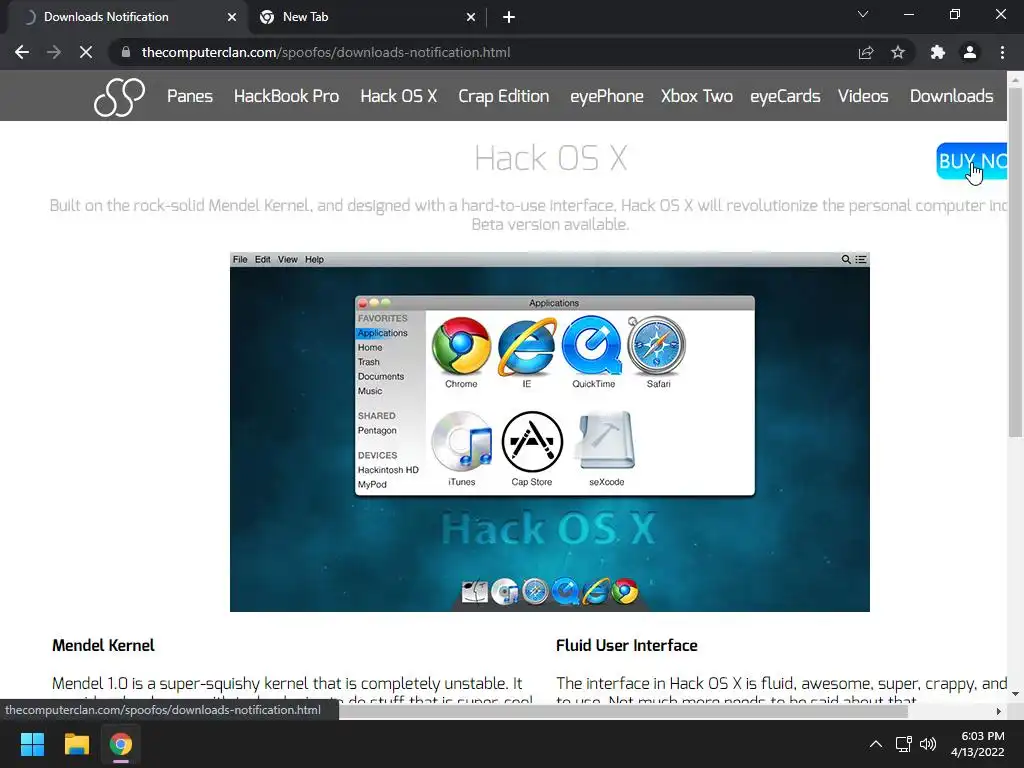
Task: Open the tab search chevron
Action: coord(863,14)
